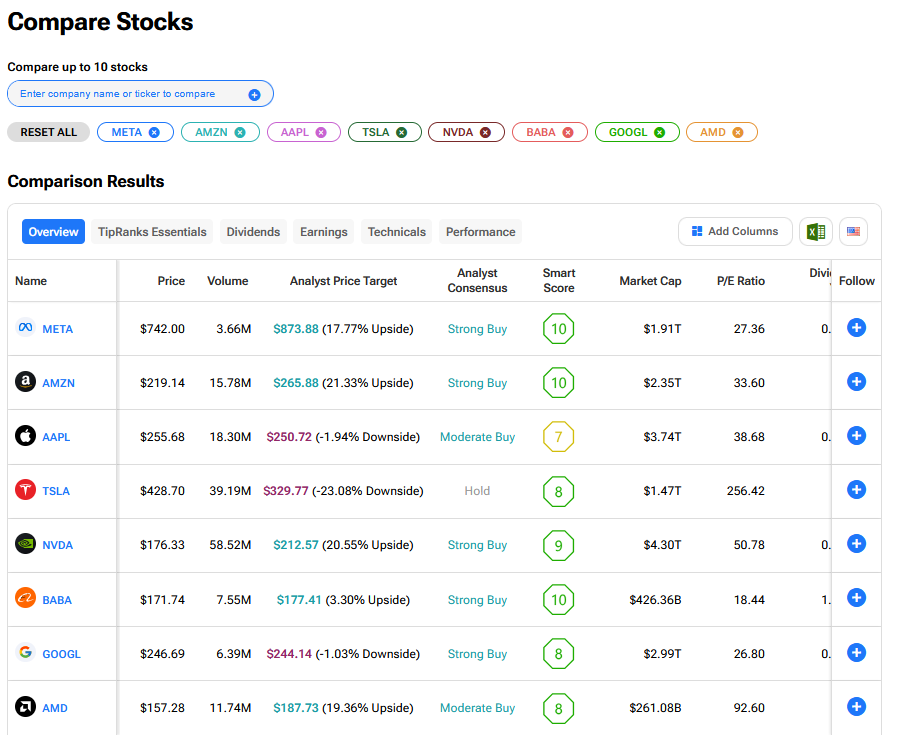Click the Meta logo icon
Viewport: 899px width, 735px height.
[x=25, y=327]
